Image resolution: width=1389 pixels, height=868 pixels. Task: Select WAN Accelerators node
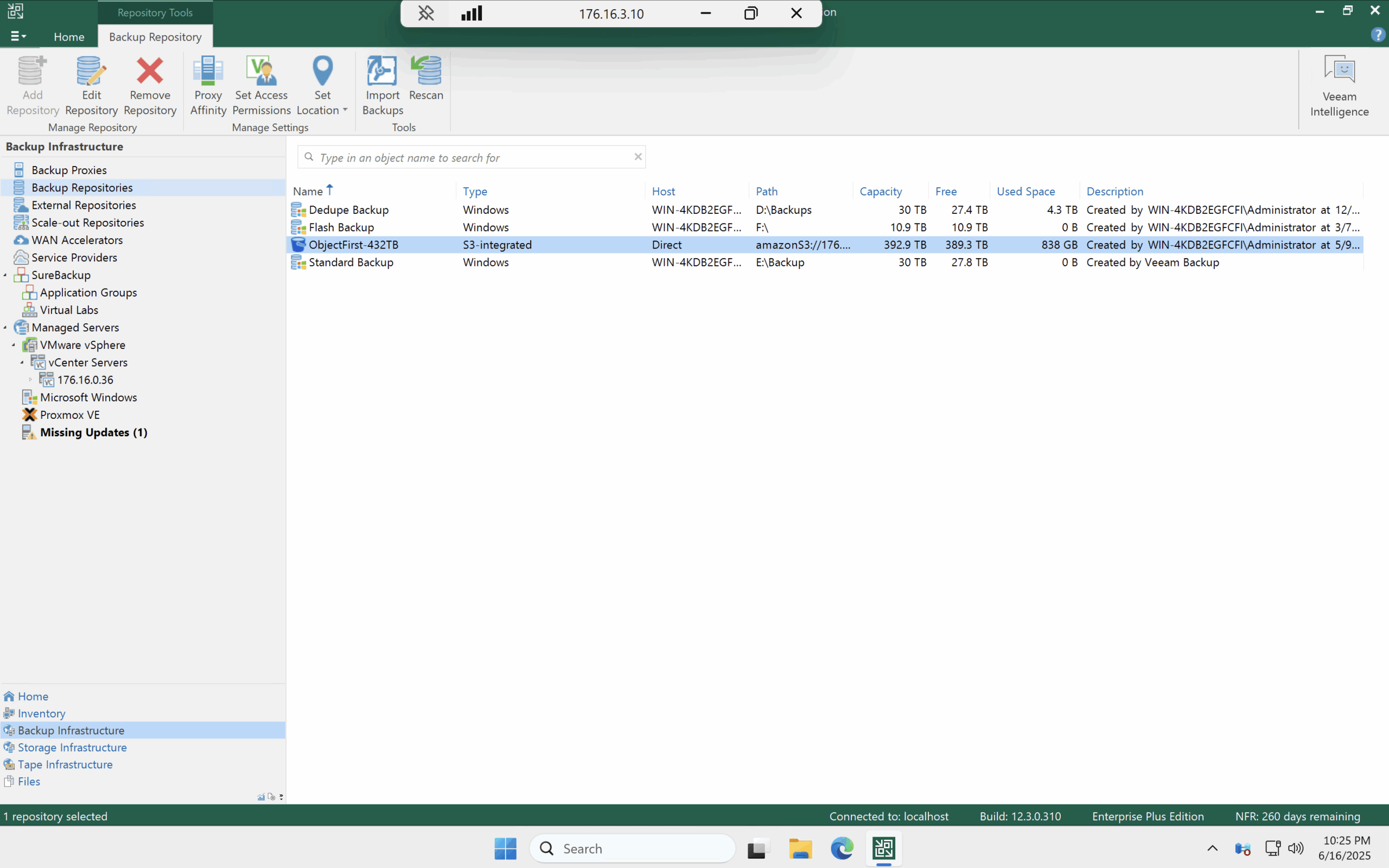[77, 240]
